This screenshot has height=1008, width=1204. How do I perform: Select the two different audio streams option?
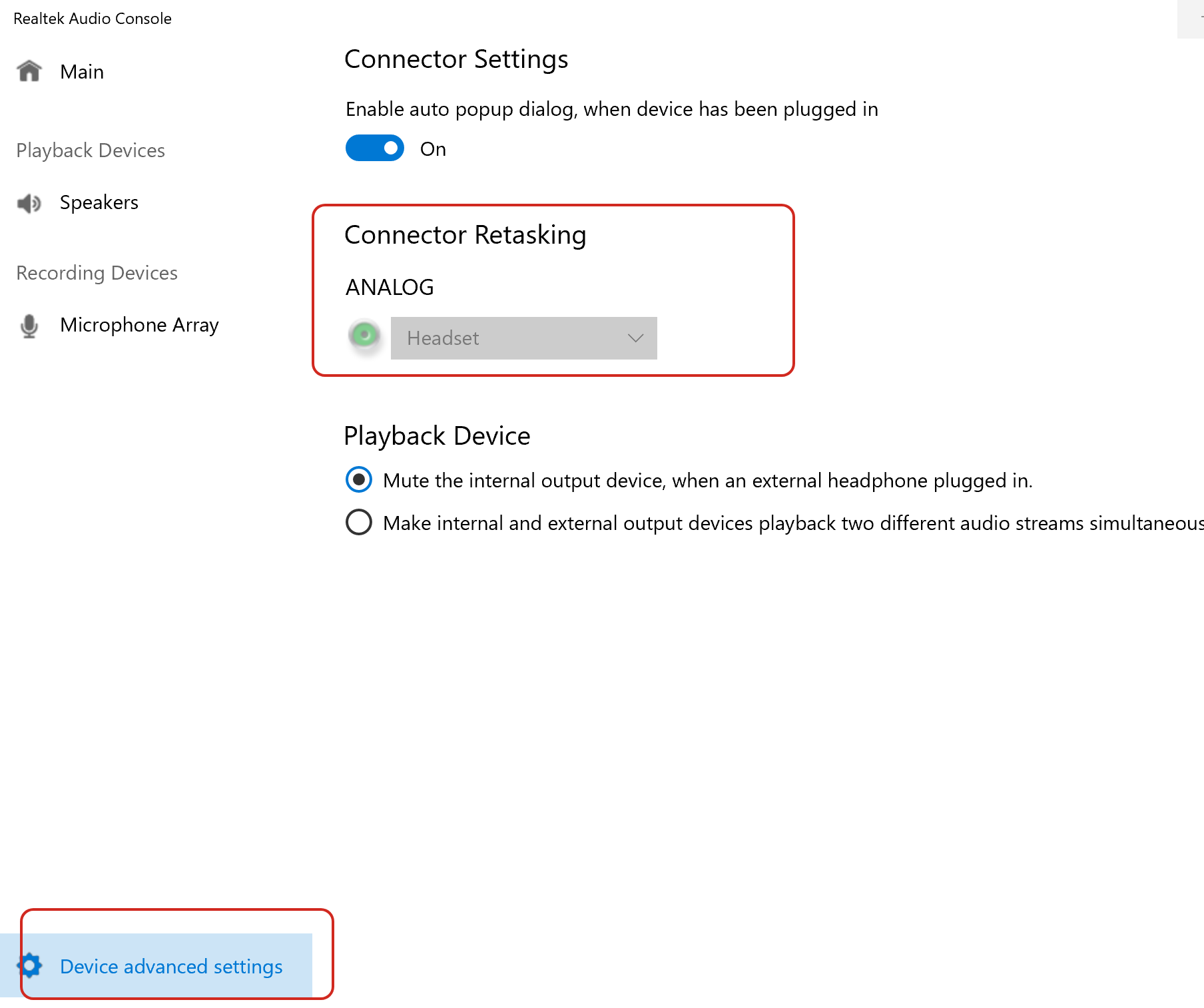point(359,522)
